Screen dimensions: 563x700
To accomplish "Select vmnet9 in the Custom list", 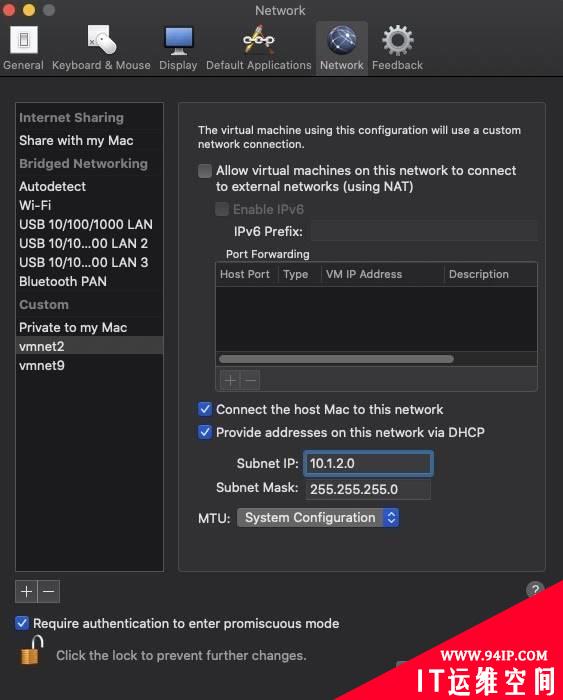I will (x=89, y=365).
